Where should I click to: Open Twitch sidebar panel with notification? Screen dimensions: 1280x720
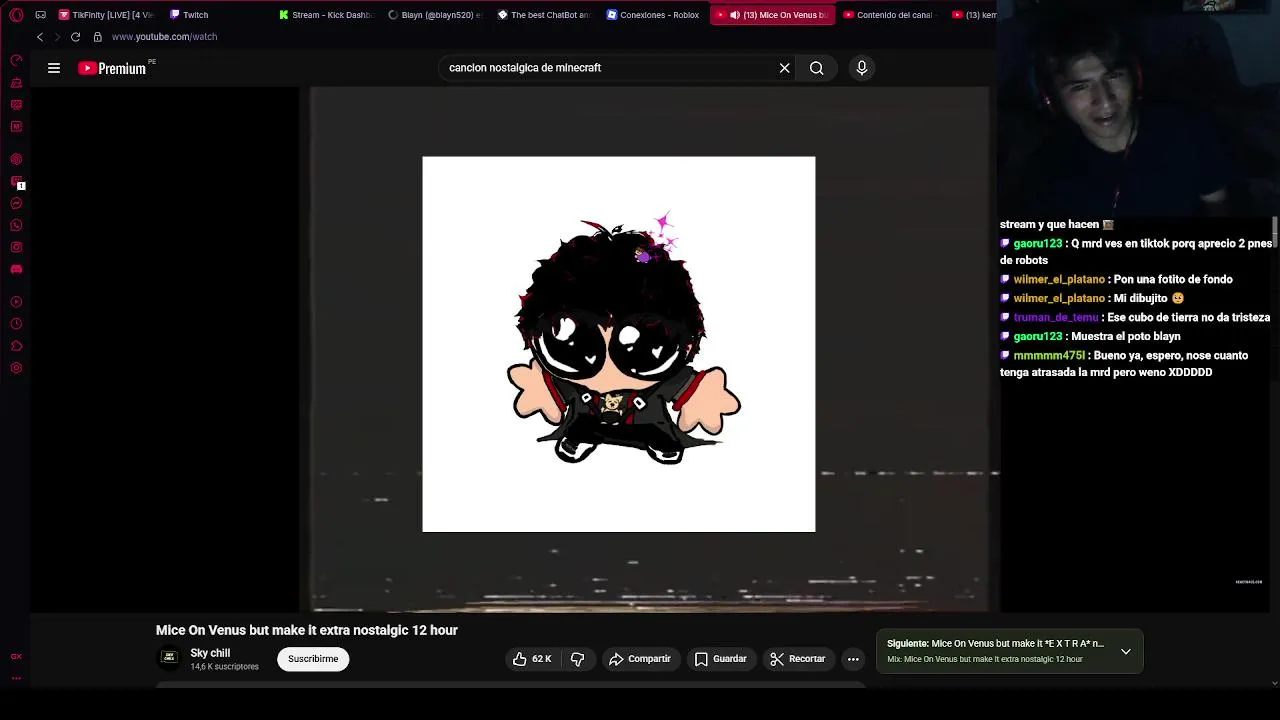(16, 182)
